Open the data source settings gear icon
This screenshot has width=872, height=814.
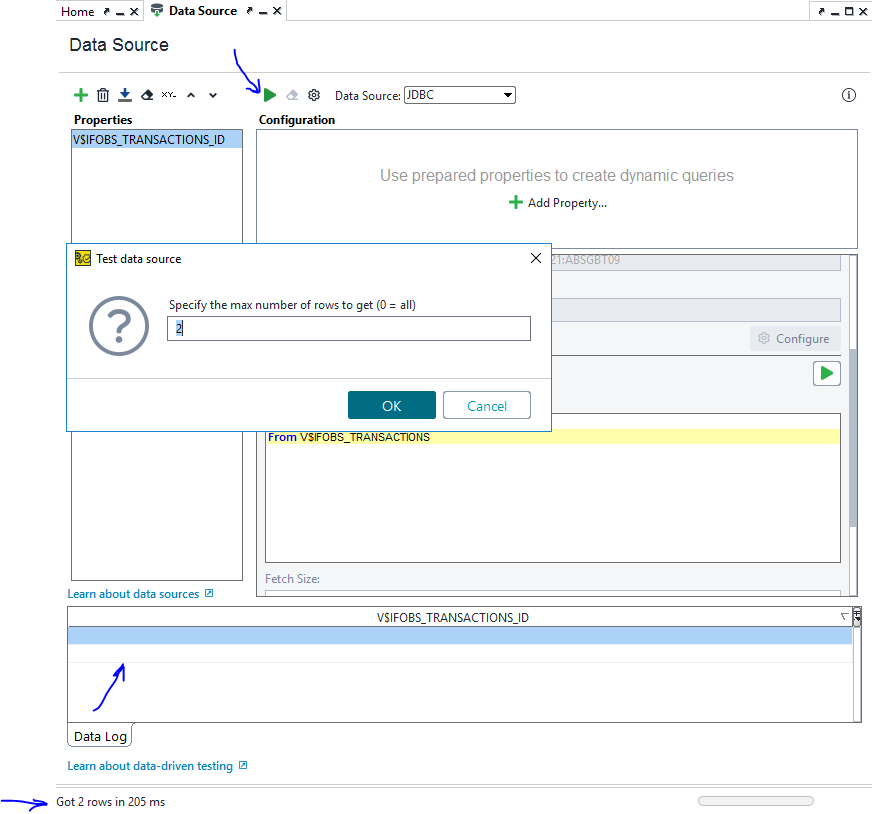(314, 95)
